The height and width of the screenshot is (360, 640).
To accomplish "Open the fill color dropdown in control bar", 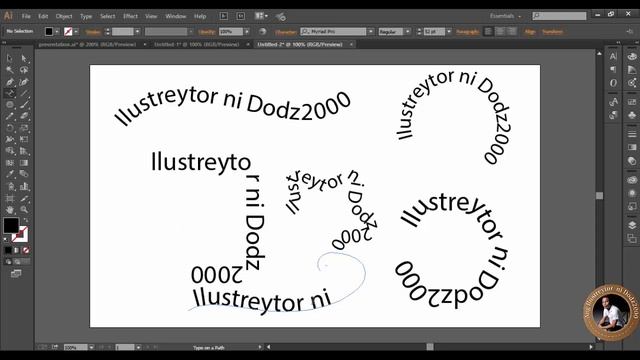I will coord(57,31).
